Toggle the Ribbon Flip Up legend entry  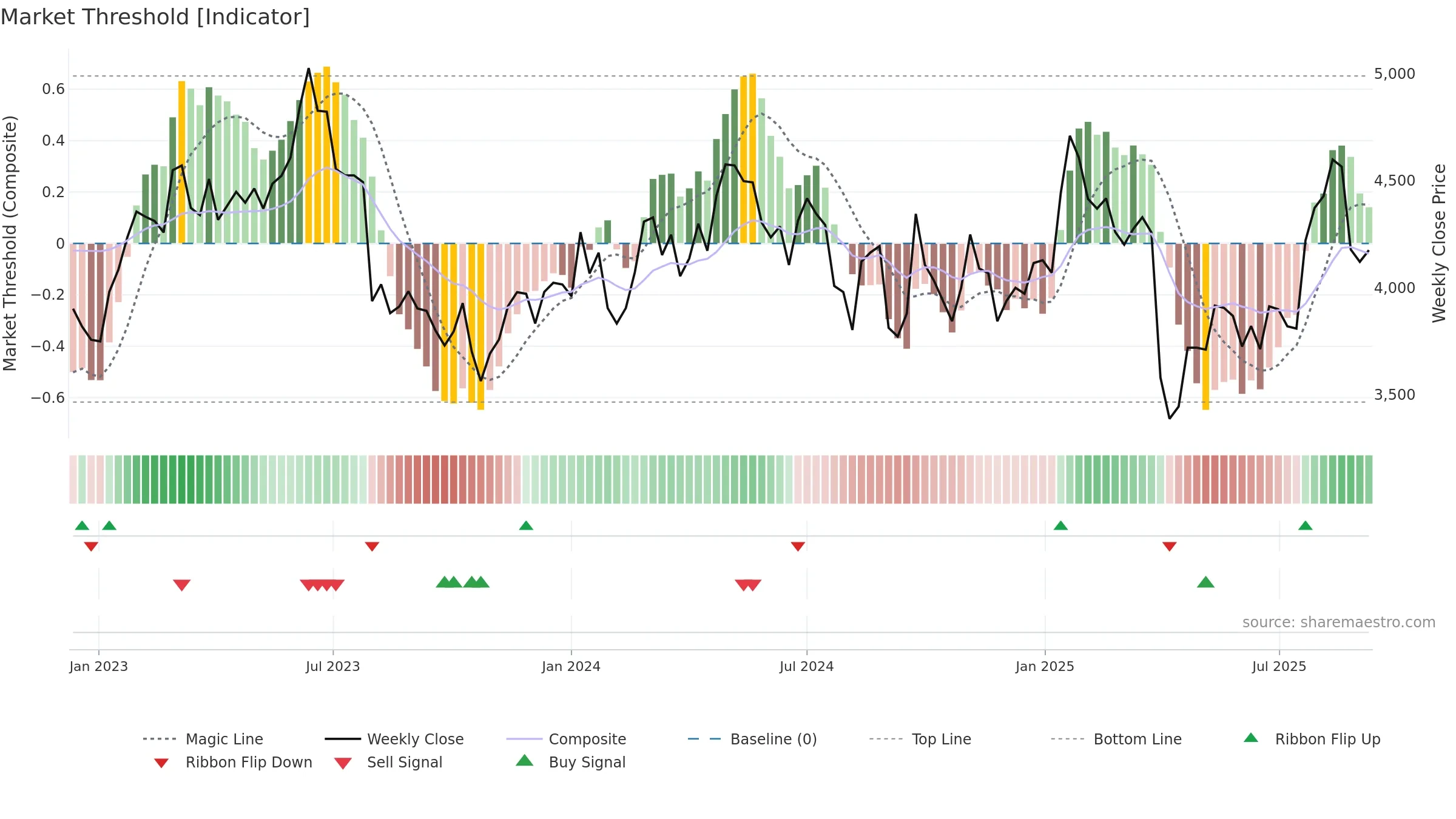pos(1312,739)
